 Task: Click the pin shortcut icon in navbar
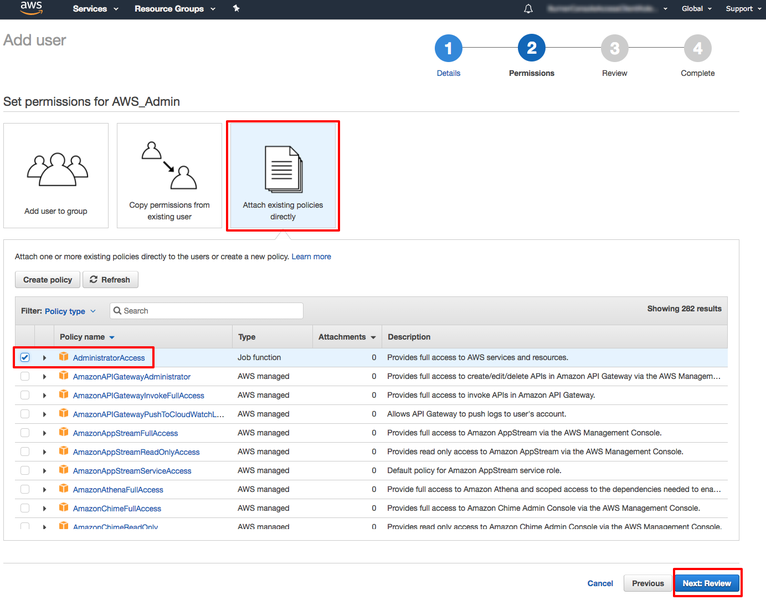click(236, 8)
